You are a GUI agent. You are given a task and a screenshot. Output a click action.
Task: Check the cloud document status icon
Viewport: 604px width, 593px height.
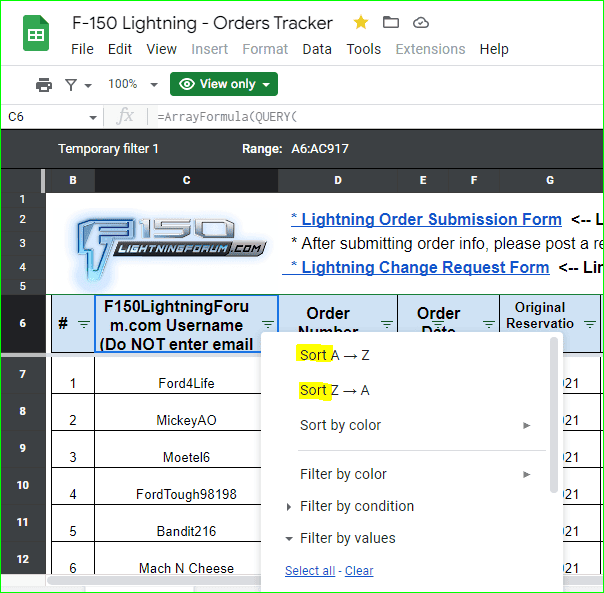[x=421, y=22]
